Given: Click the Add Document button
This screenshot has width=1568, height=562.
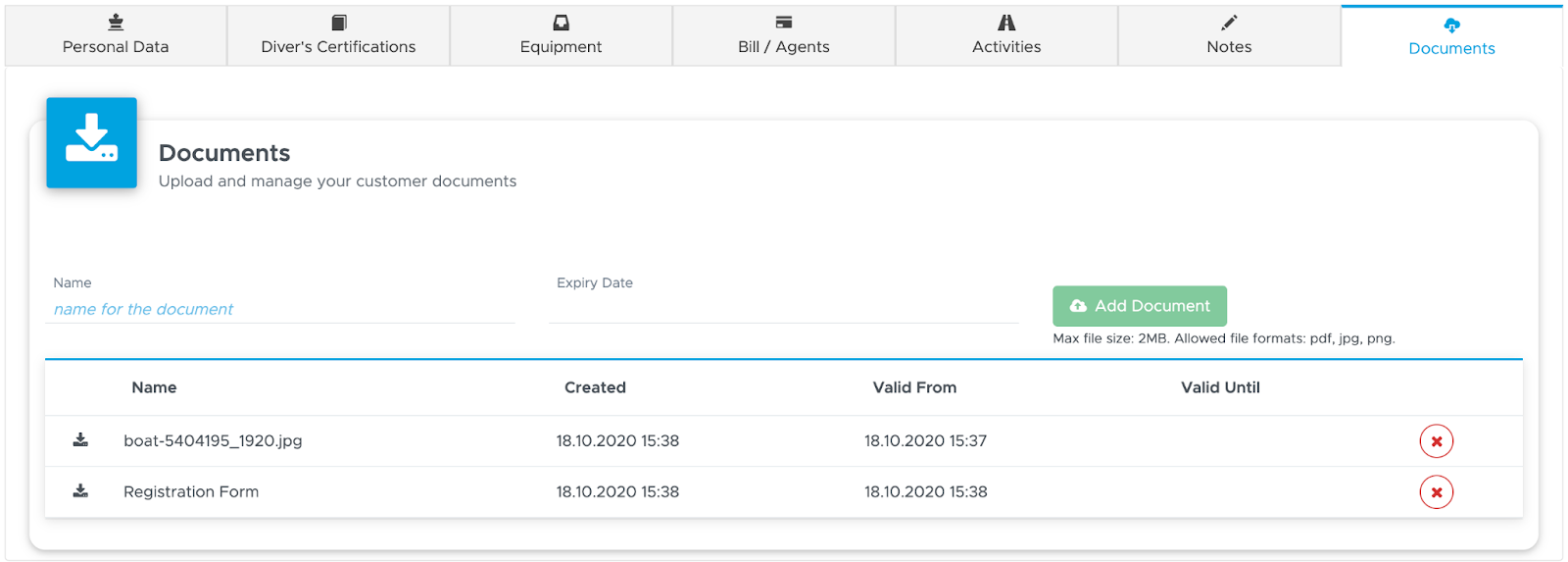Looking at the screenshot, I should point(1140,306).
